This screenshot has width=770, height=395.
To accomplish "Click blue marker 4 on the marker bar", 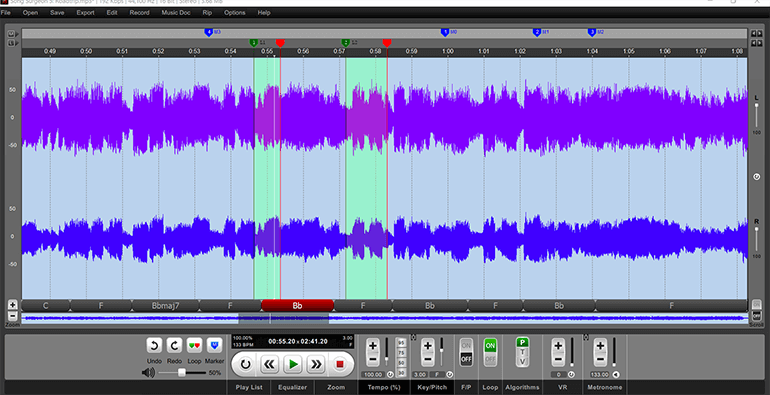I will 209,32.
